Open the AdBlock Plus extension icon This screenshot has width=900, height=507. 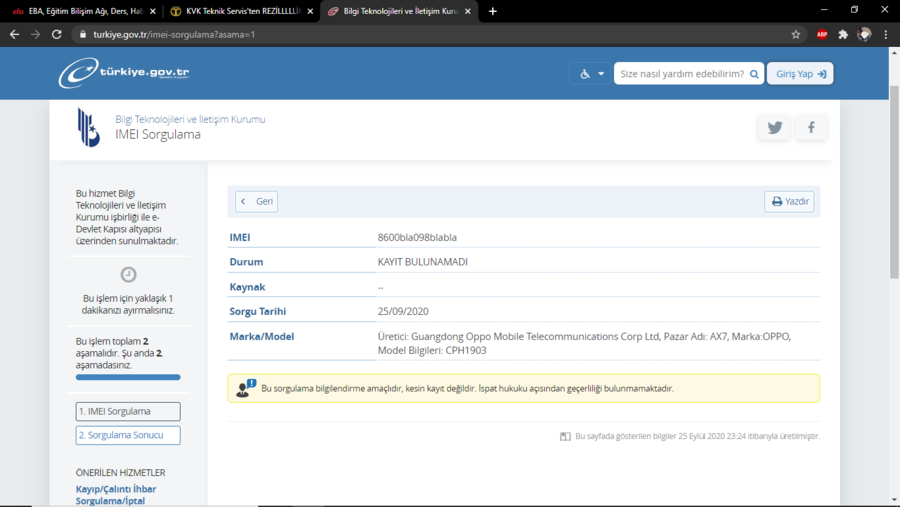822,34
